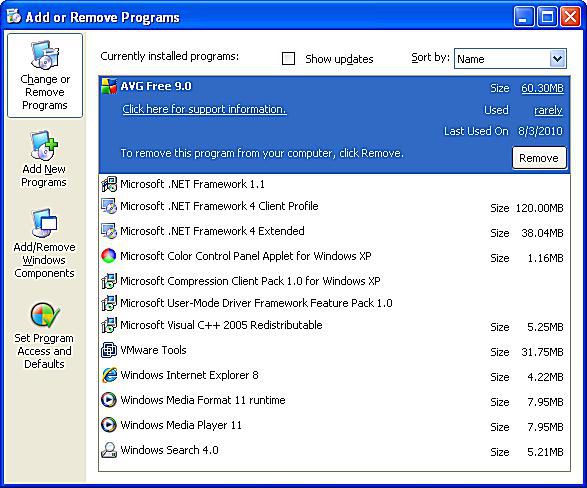Viewport: 587px width, 488px height.
Task: Select the VMware Tools icon
Action: (109, 350)
